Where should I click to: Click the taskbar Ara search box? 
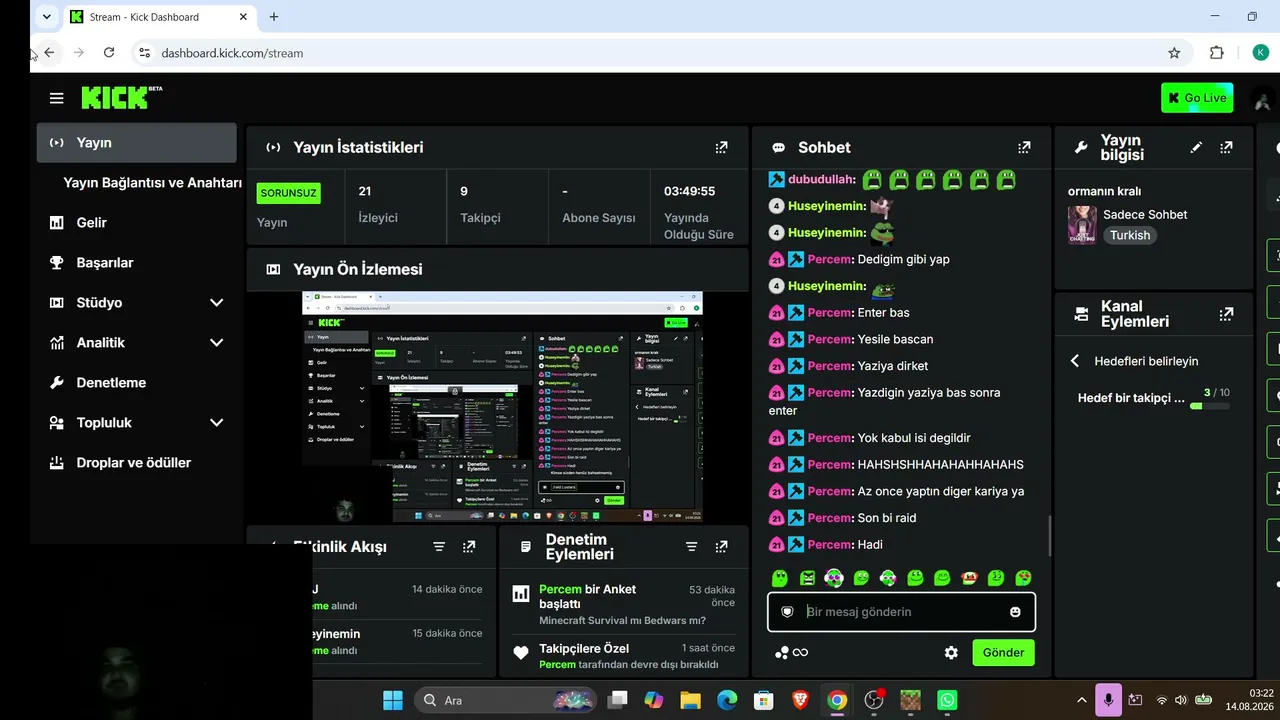click(506, 700)
